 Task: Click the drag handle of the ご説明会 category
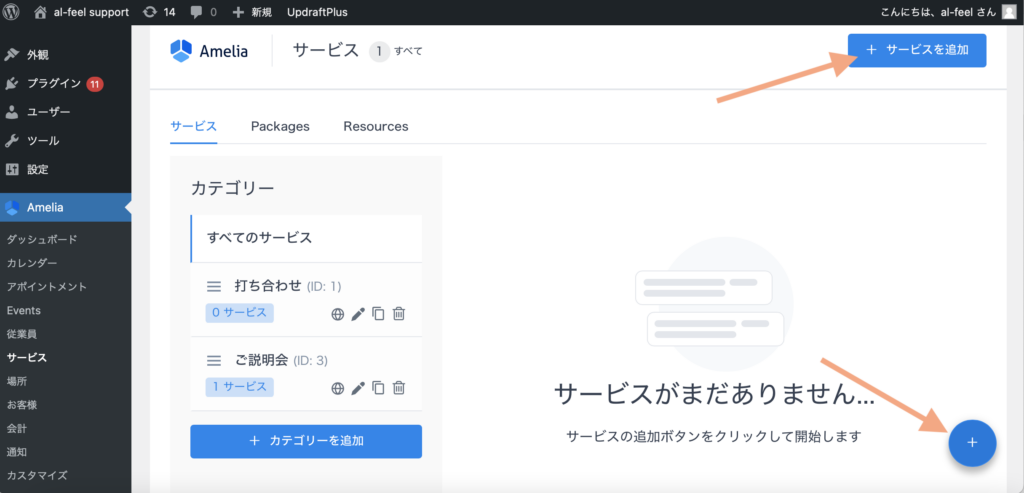point(213,361)
